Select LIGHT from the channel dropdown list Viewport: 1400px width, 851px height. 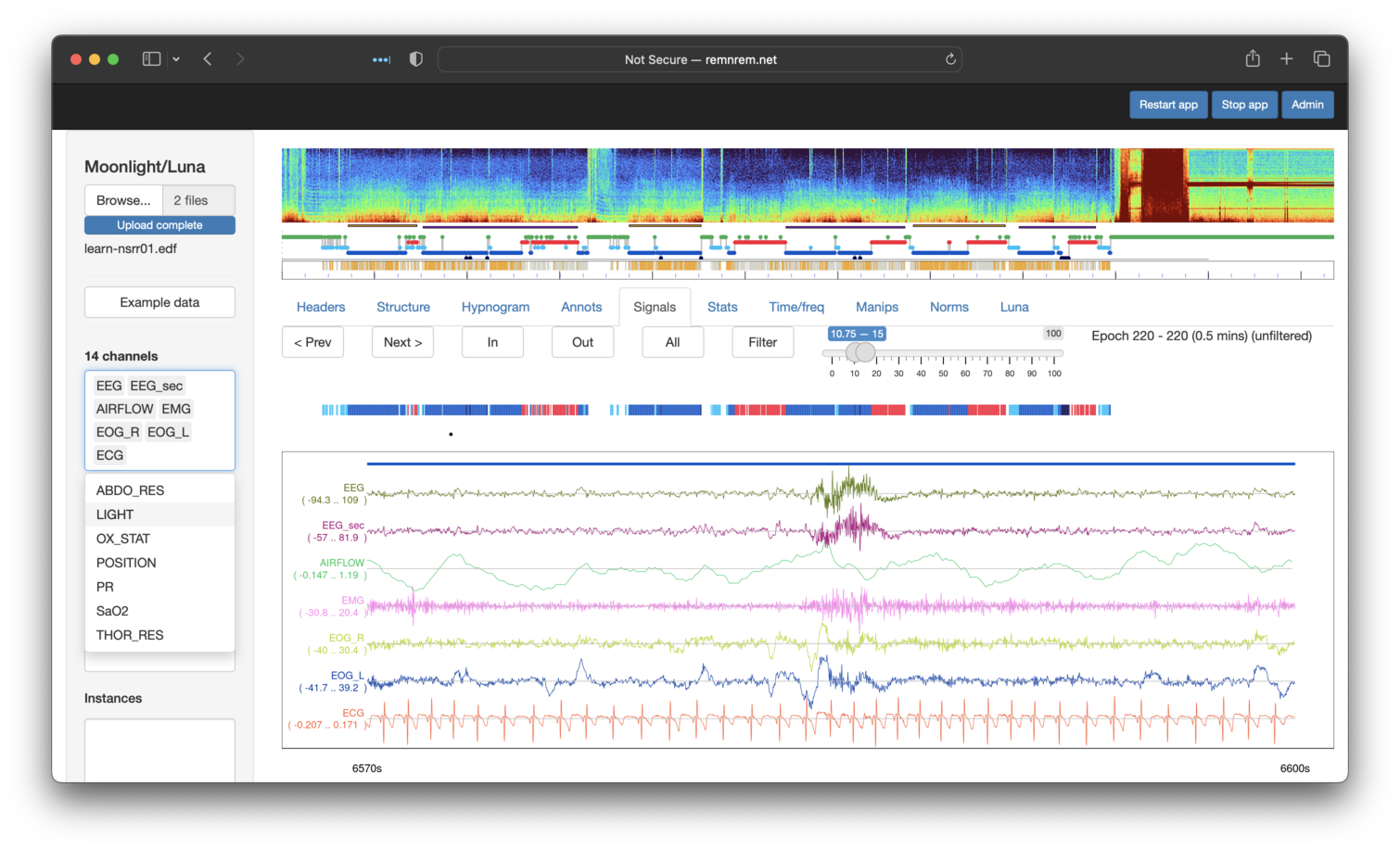coord(115,514)
